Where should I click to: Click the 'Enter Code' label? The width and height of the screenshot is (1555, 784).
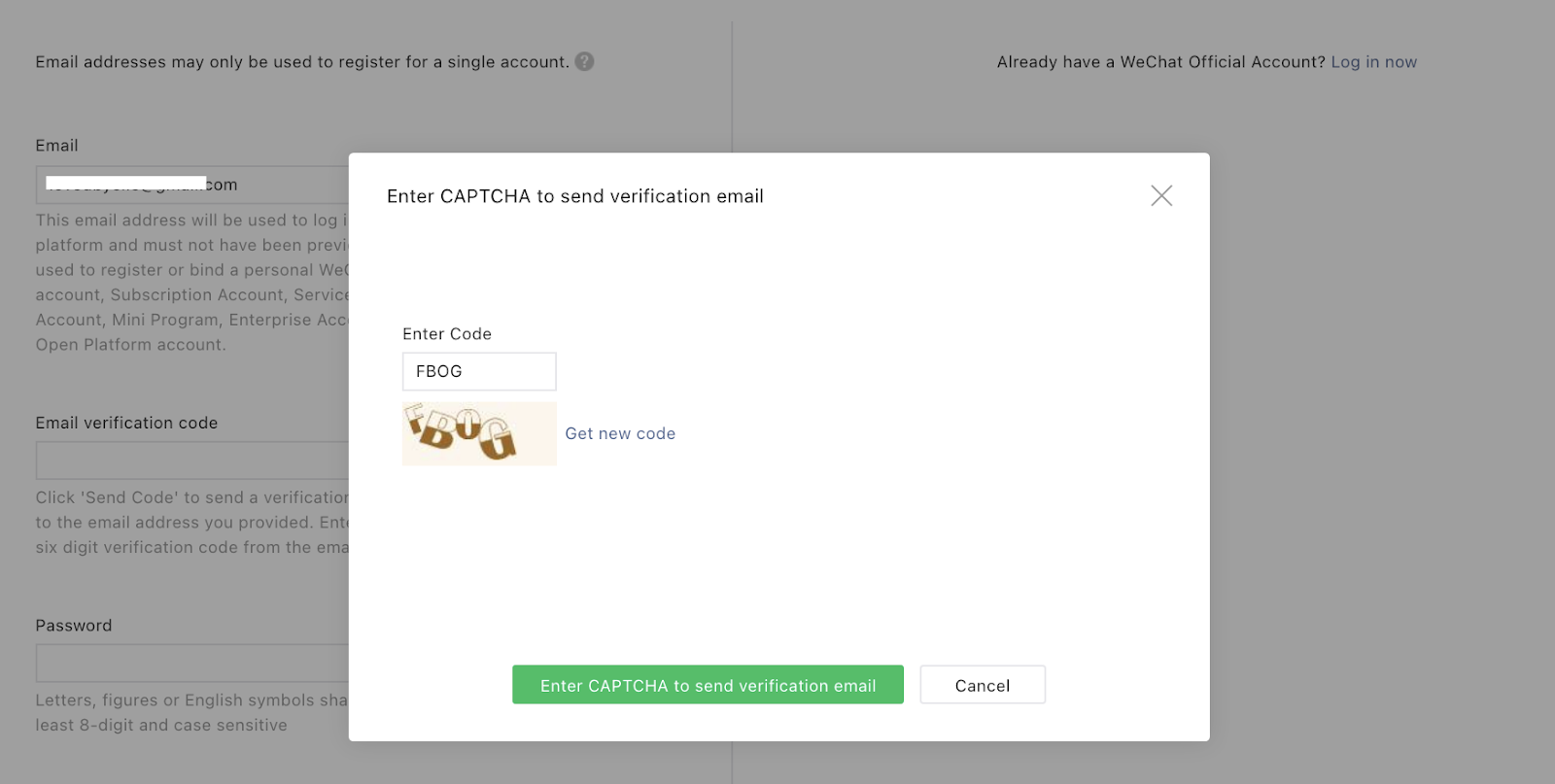click(x=447, y=333)
